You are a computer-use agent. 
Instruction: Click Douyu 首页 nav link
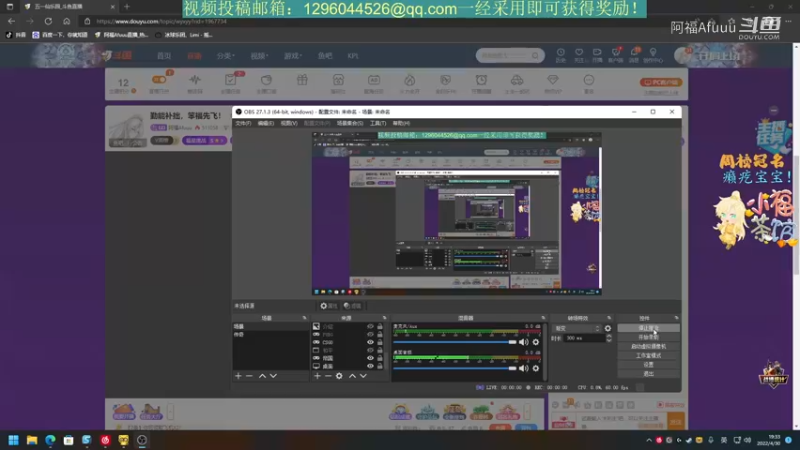tap(164, 56)
